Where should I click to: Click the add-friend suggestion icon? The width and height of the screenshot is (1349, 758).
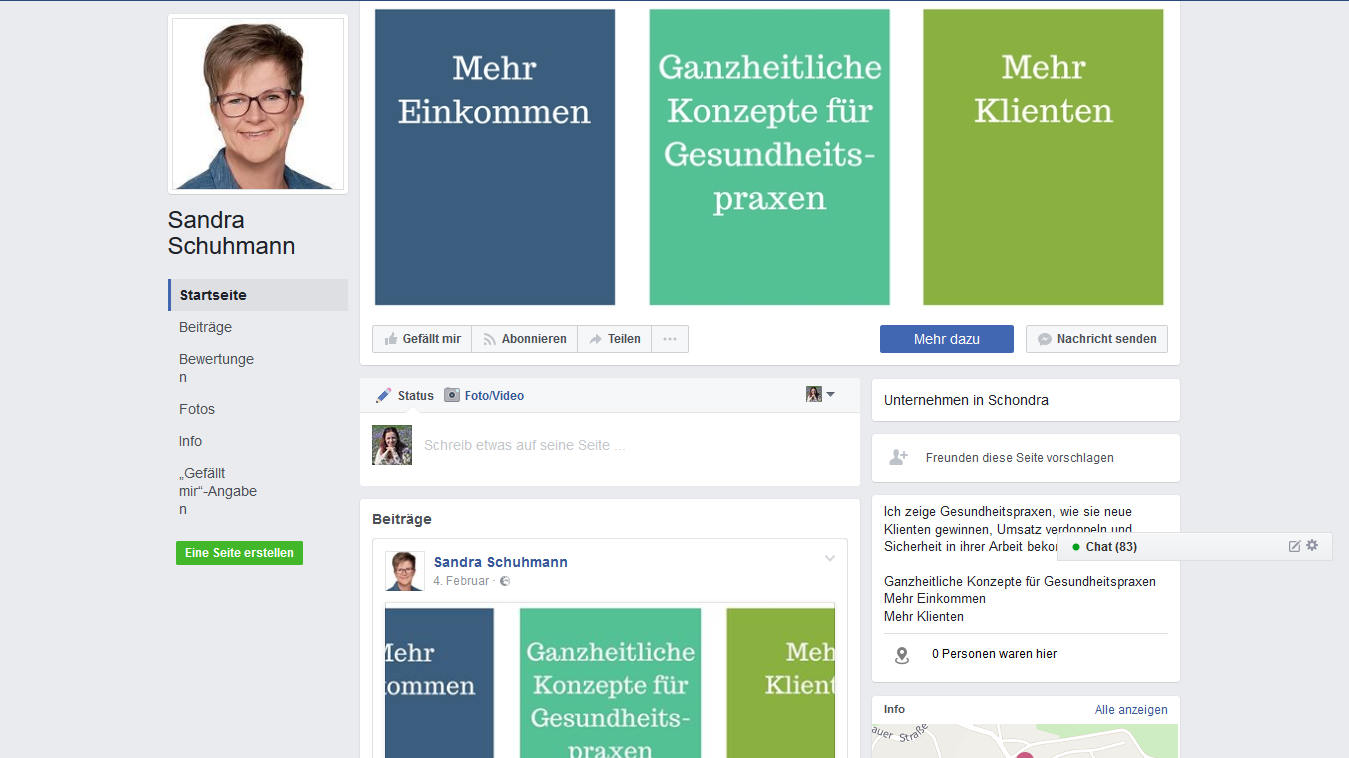(x=898, y=458)
